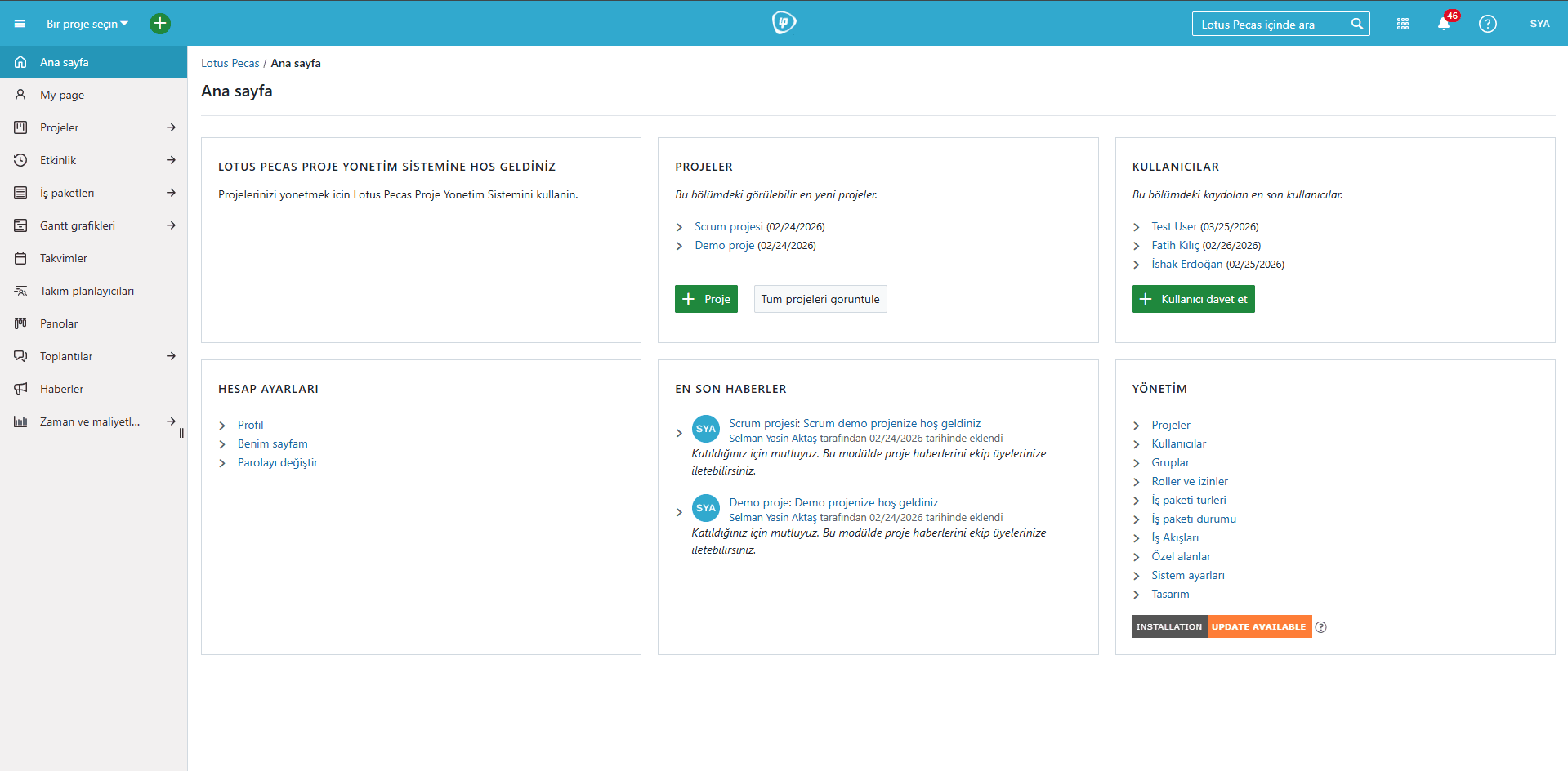Select the Panolar boards icon
Image resolution: width=1568 pixels, height=771 pixels.
[20, 323]
